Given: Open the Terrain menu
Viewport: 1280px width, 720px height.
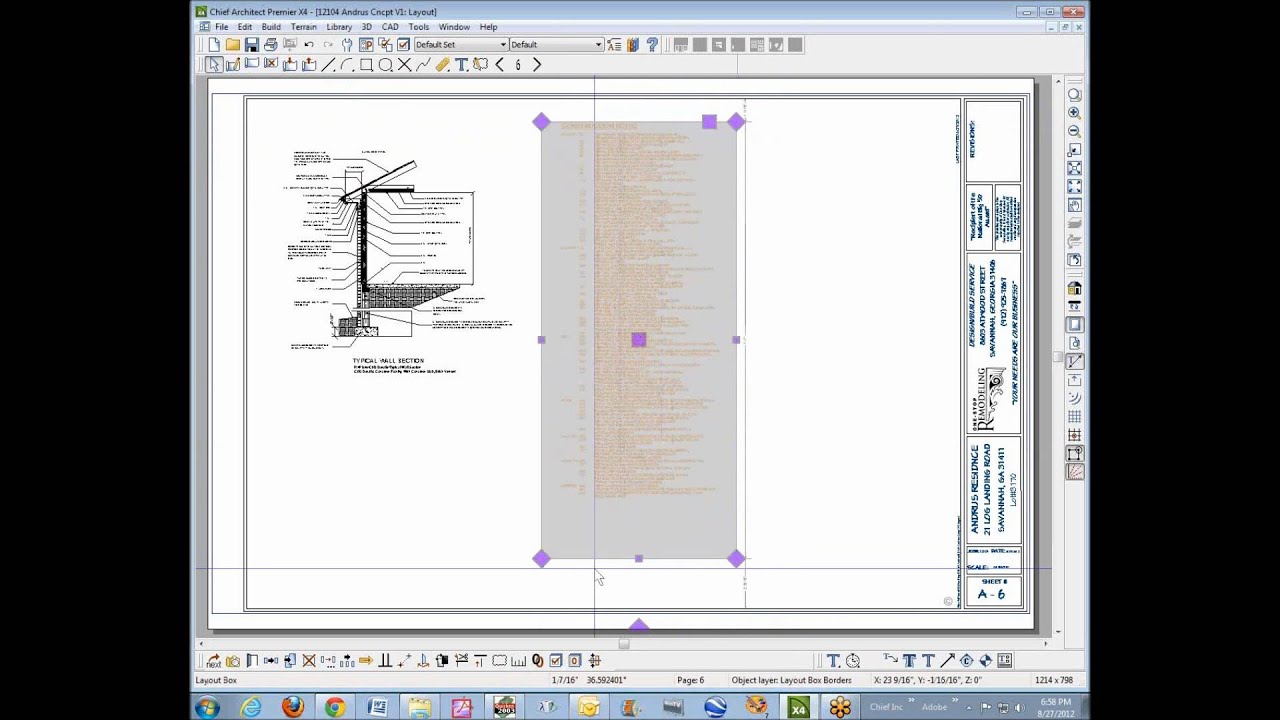Looking at the screenshot, I should (x=303, y=27).
